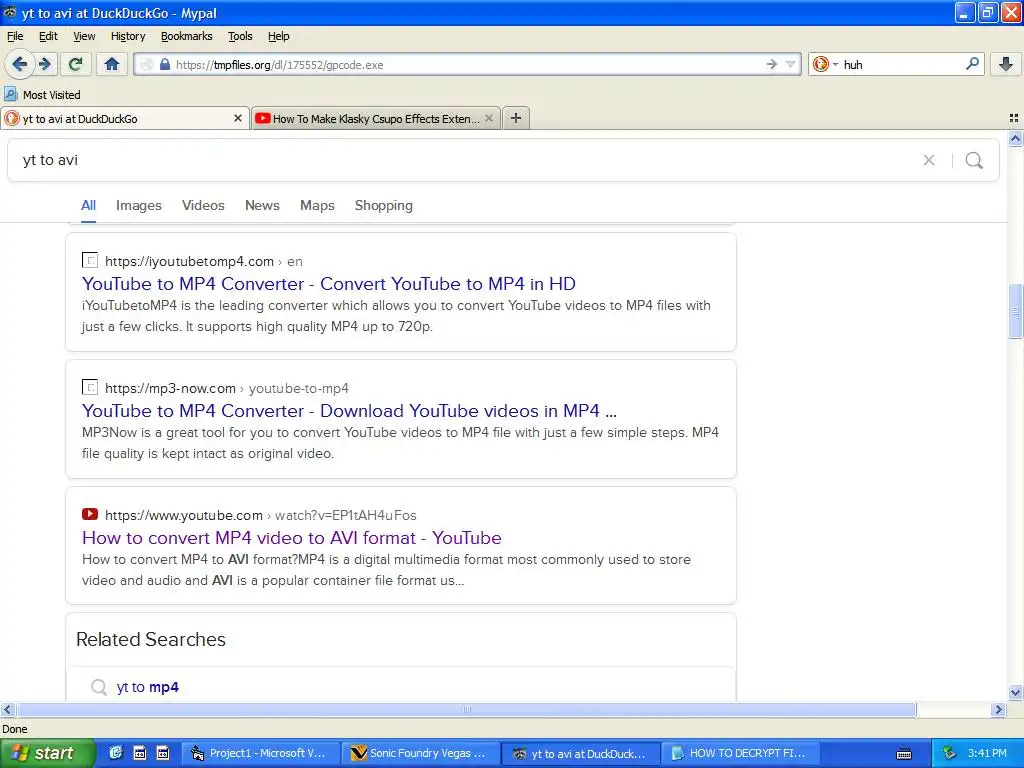
Task: Open a new tab with plus button
Action: 516,118
